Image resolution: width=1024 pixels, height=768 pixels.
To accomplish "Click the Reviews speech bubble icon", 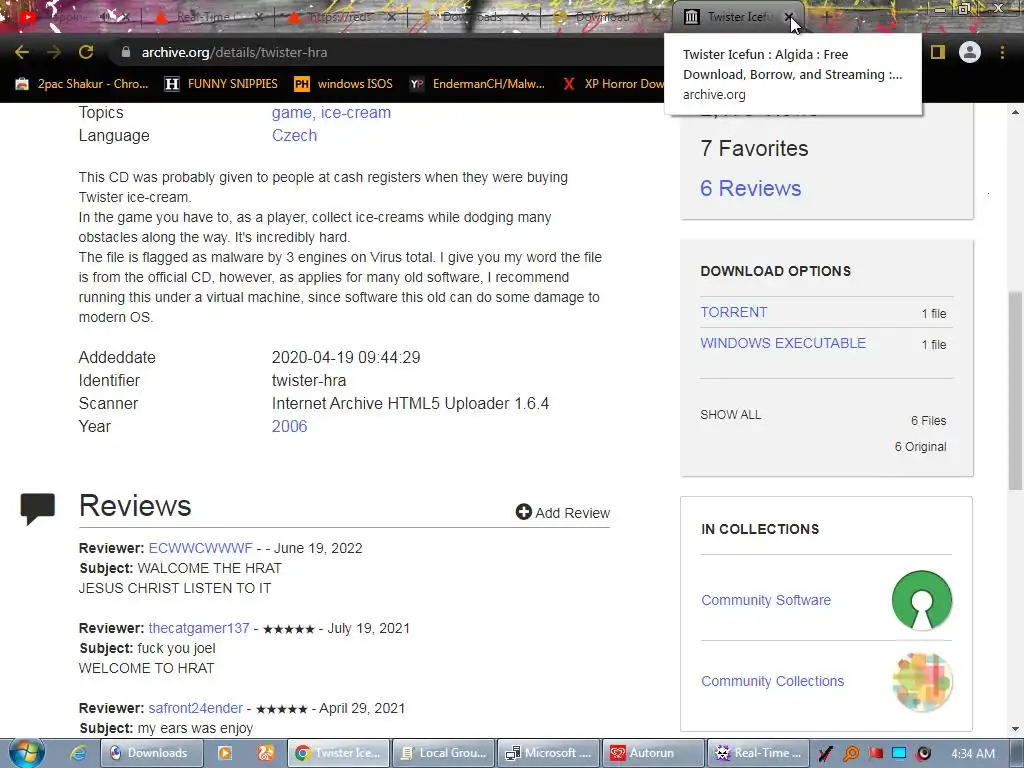I will tap(37, 509).
